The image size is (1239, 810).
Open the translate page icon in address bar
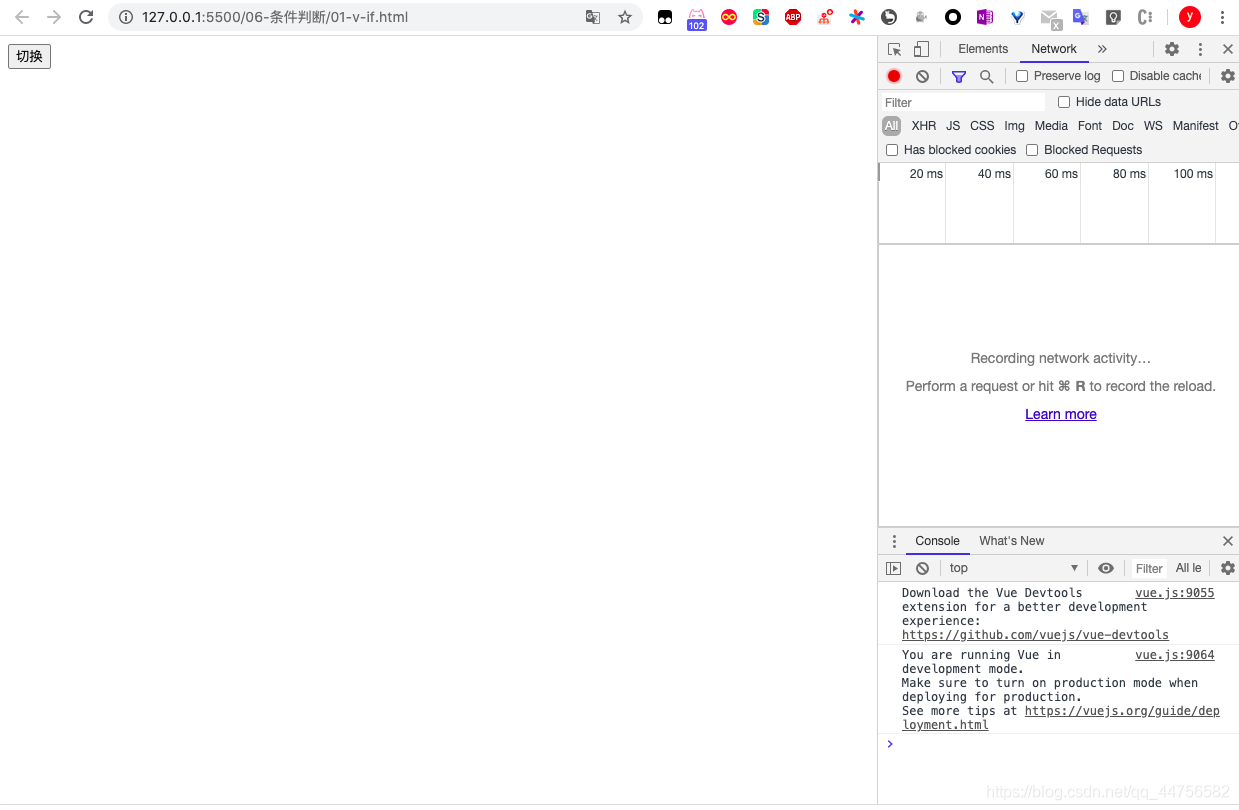click(x=593, y=17)
